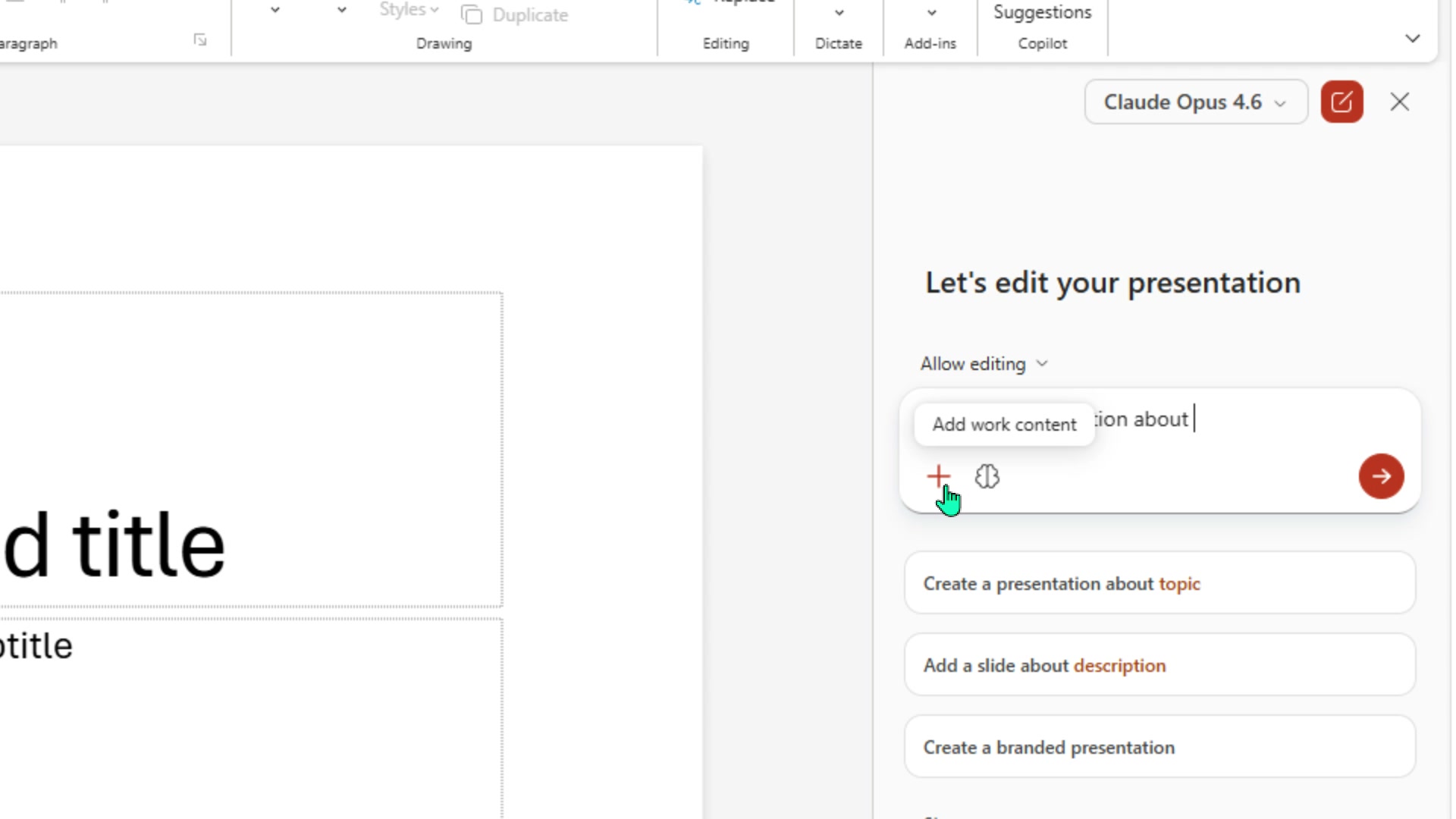Open the Claude Opus 4.6 model dropdown
This screenshot has width=1456, height=819.
(1195, 102)
